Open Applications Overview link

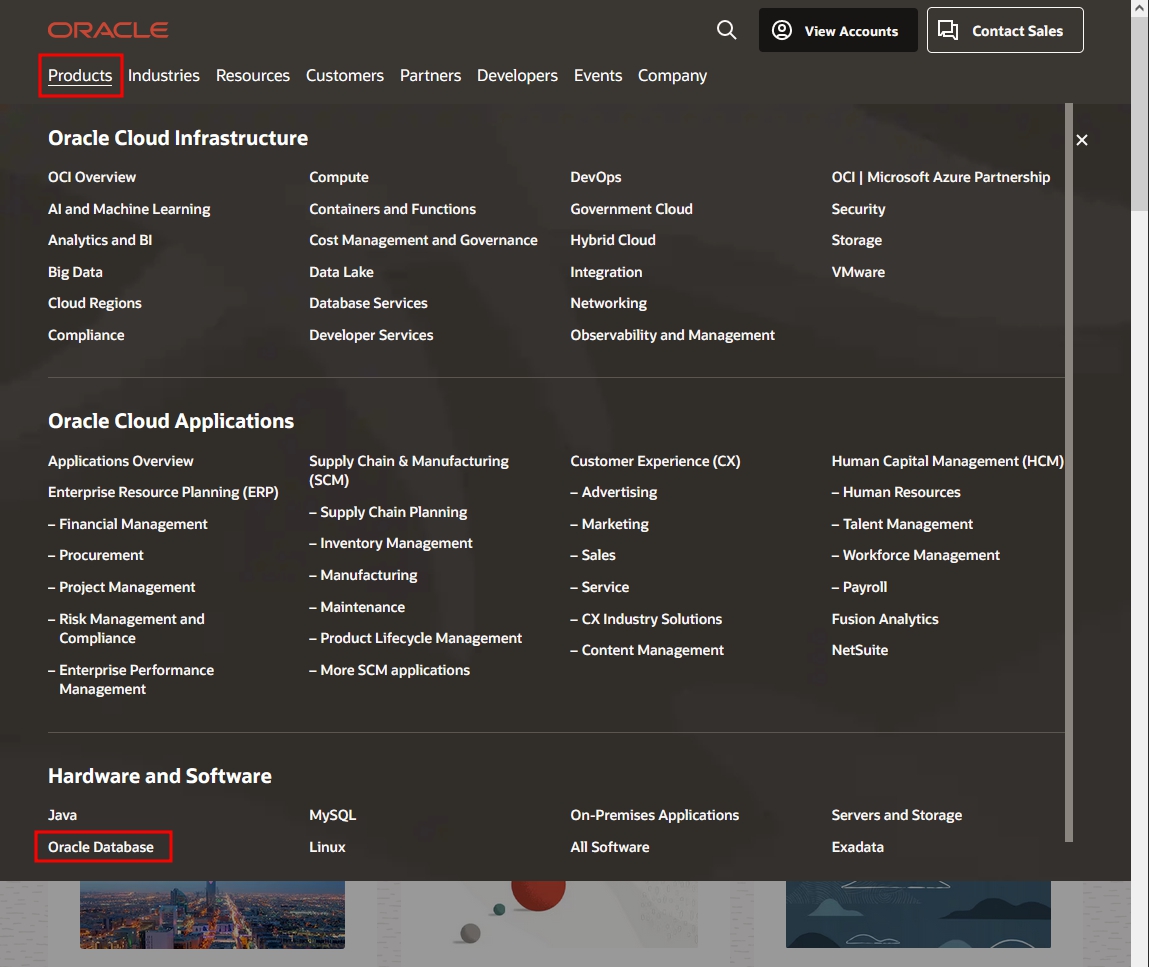[x=120, y=462]
